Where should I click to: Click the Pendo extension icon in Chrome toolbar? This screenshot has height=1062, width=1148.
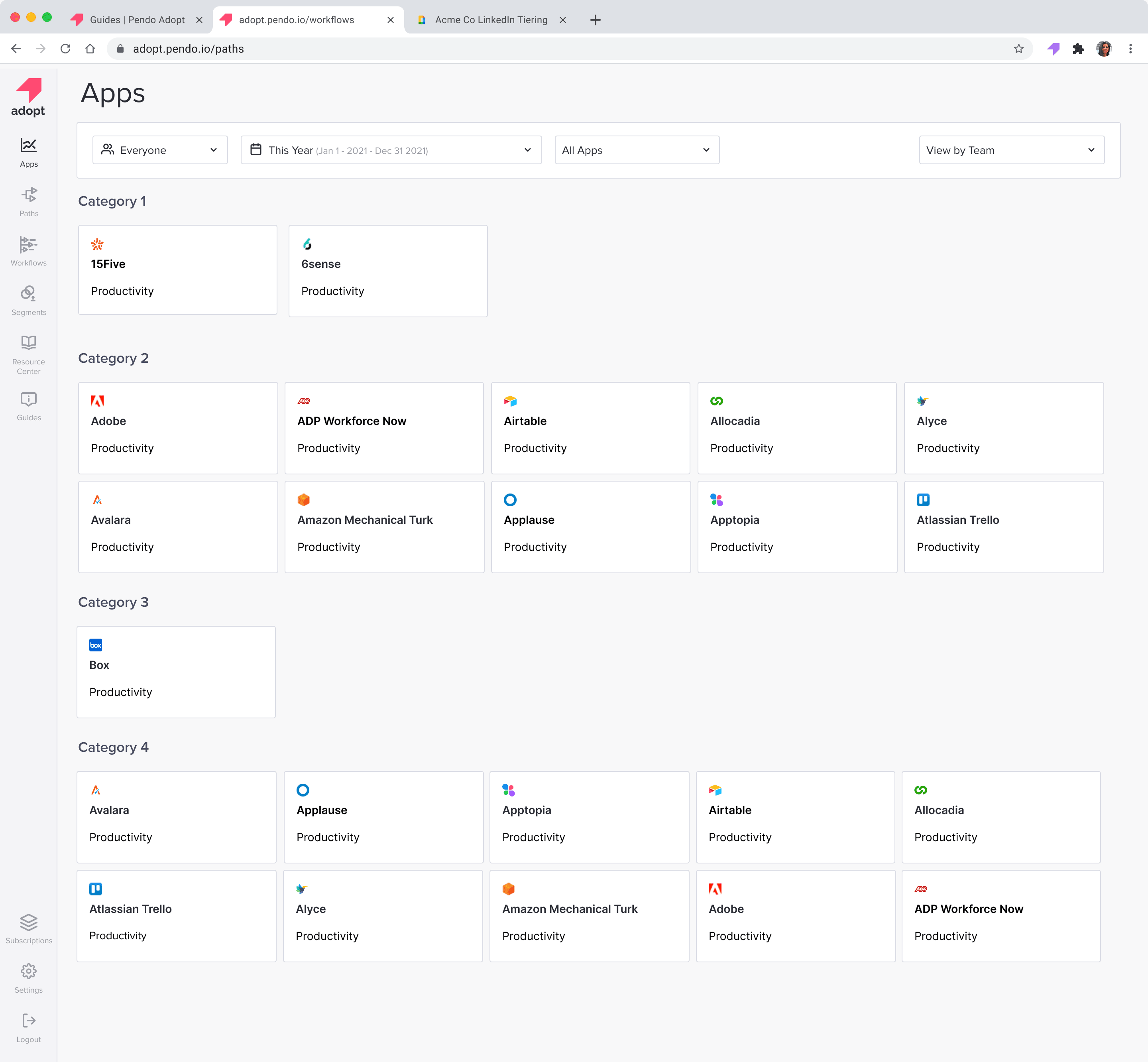pos(1053,49)
